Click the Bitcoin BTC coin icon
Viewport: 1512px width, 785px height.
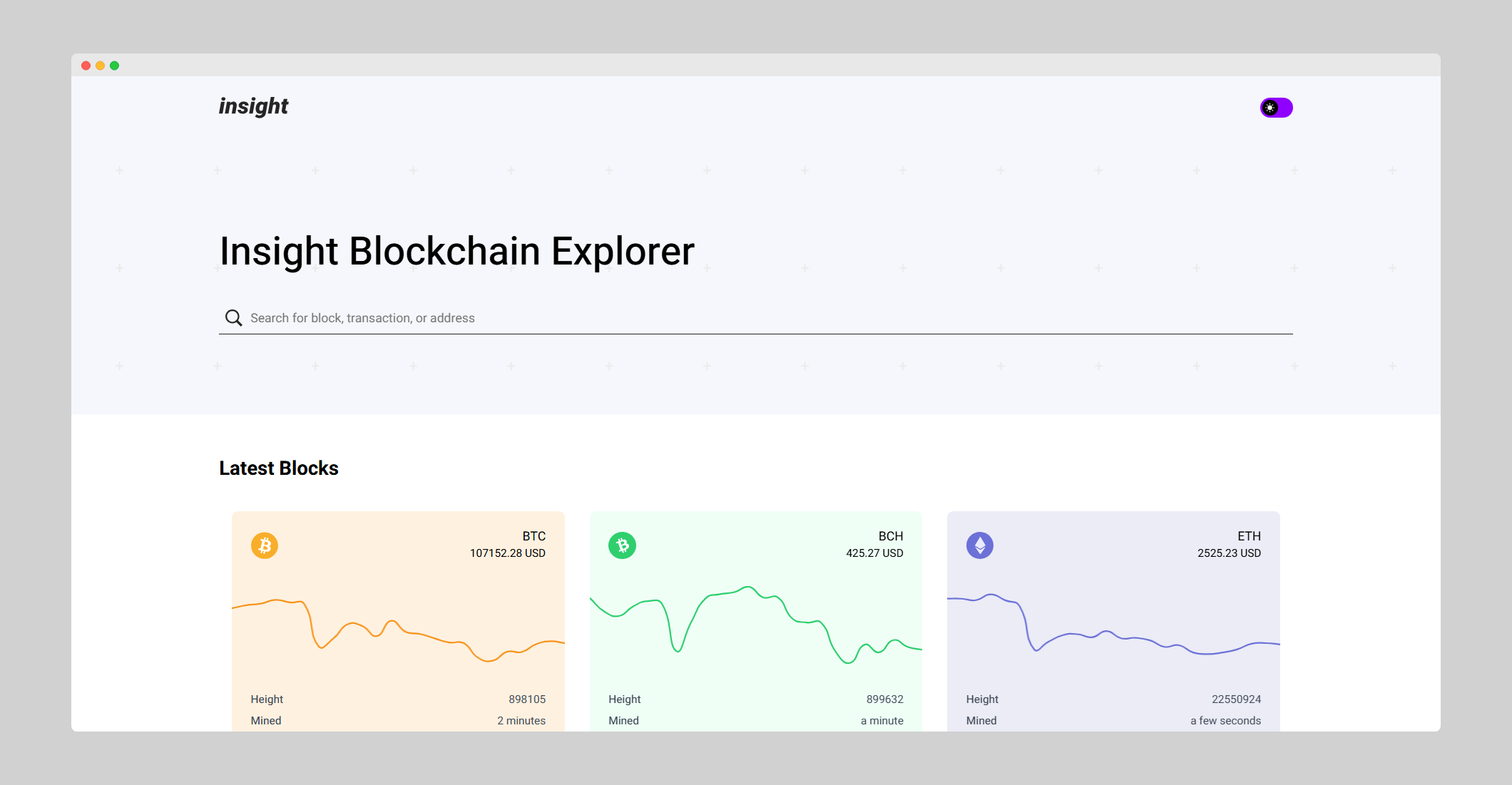(264, 545)
